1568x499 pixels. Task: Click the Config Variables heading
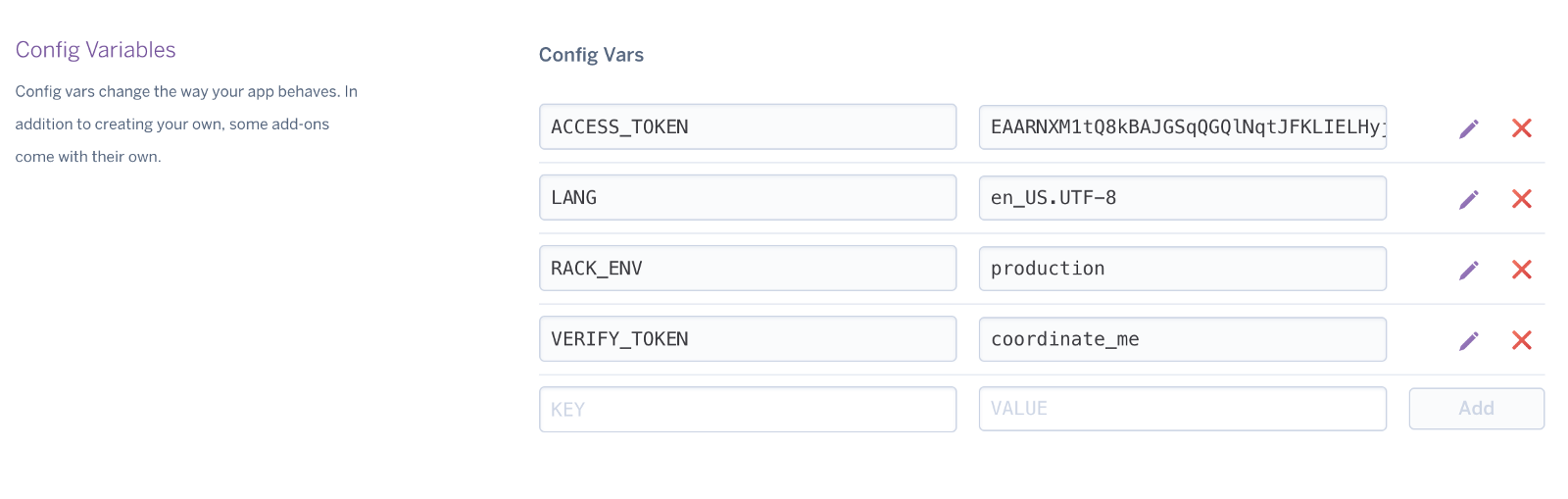pos(96,50)
